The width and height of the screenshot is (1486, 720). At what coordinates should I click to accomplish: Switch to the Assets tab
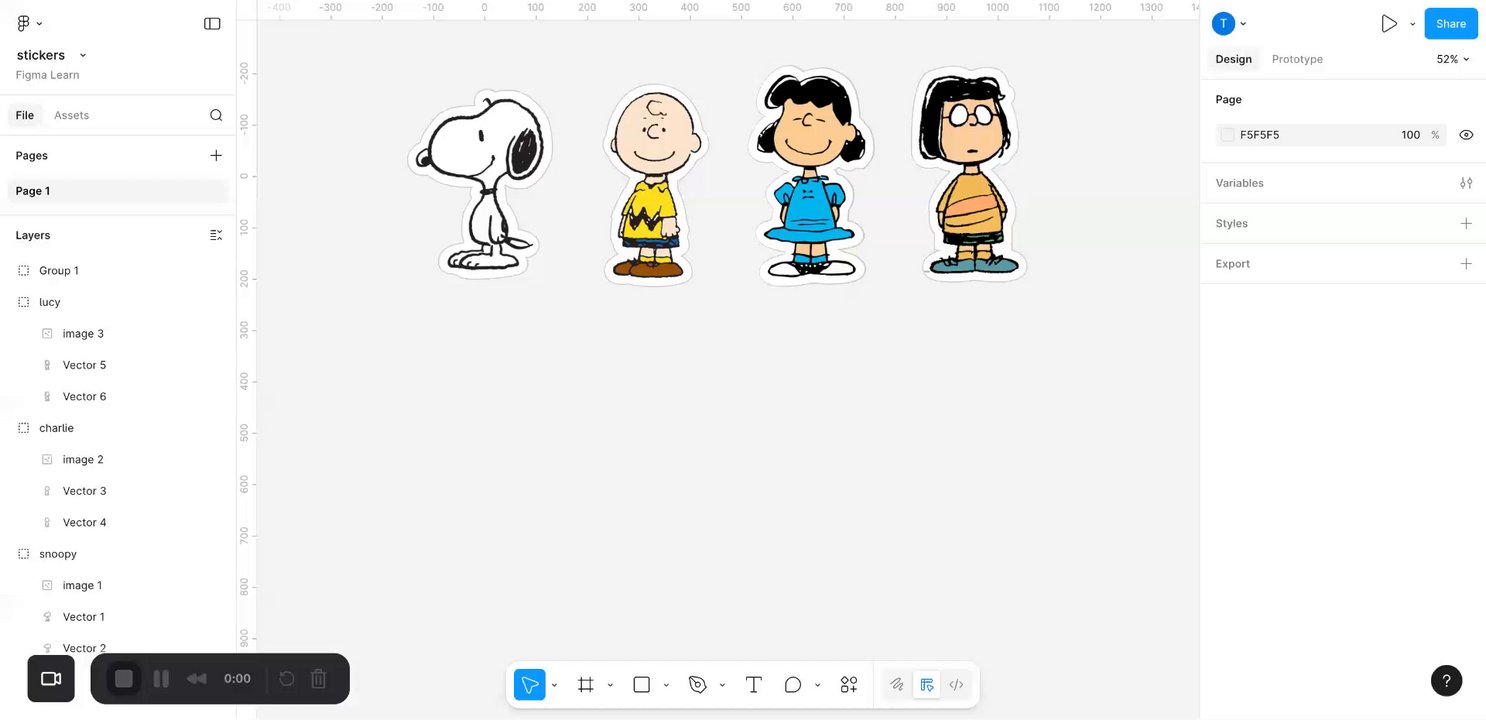point(71,115)
